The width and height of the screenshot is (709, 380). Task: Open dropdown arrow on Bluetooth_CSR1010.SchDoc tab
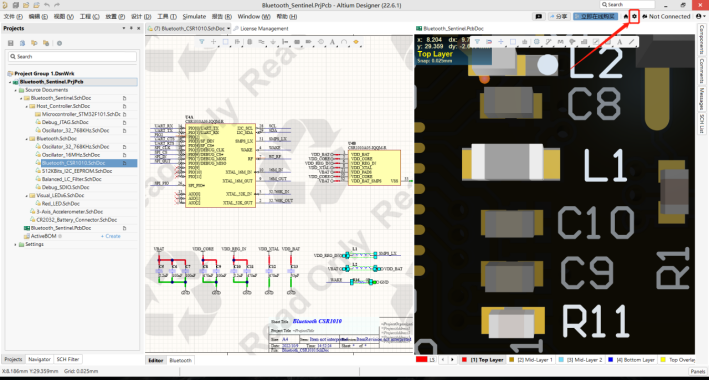[229, 28]
